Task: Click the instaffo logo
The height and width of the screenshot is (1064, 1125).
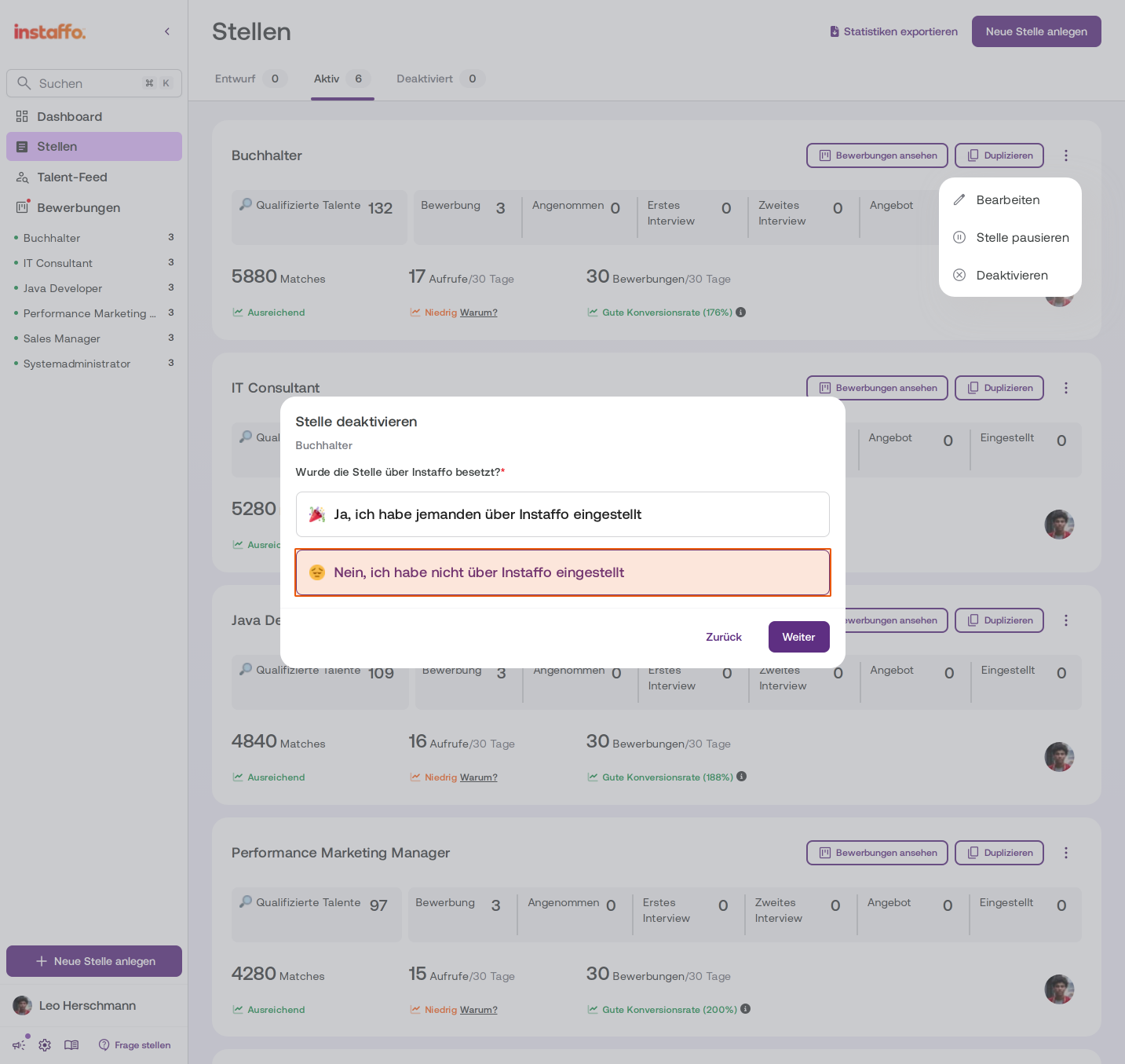Action: coord(49,31)
